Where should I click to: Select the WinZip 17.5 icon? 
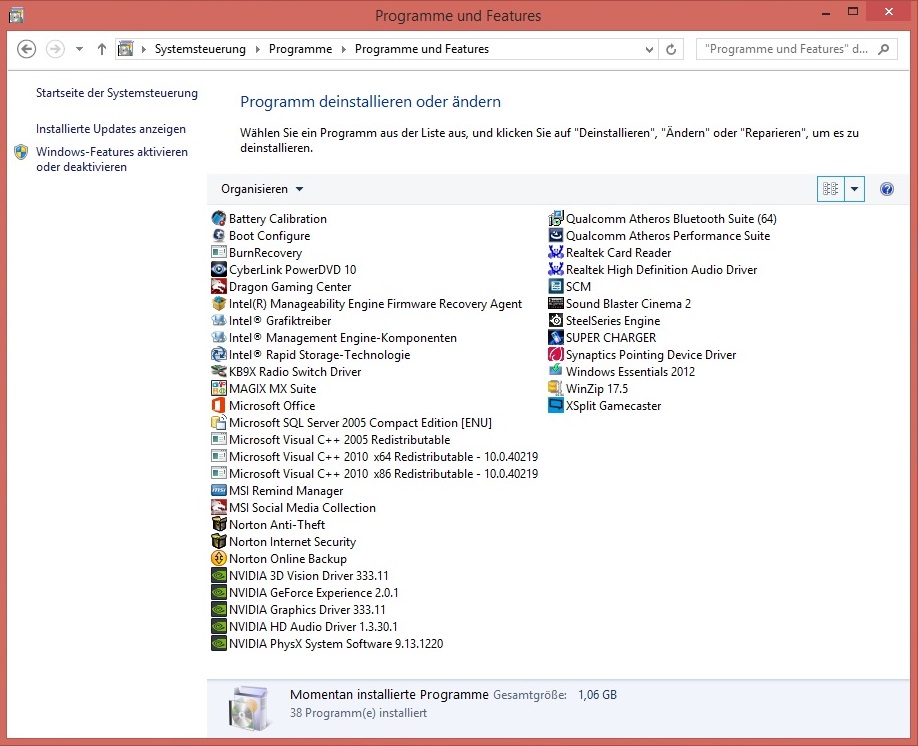pos(556,388)
